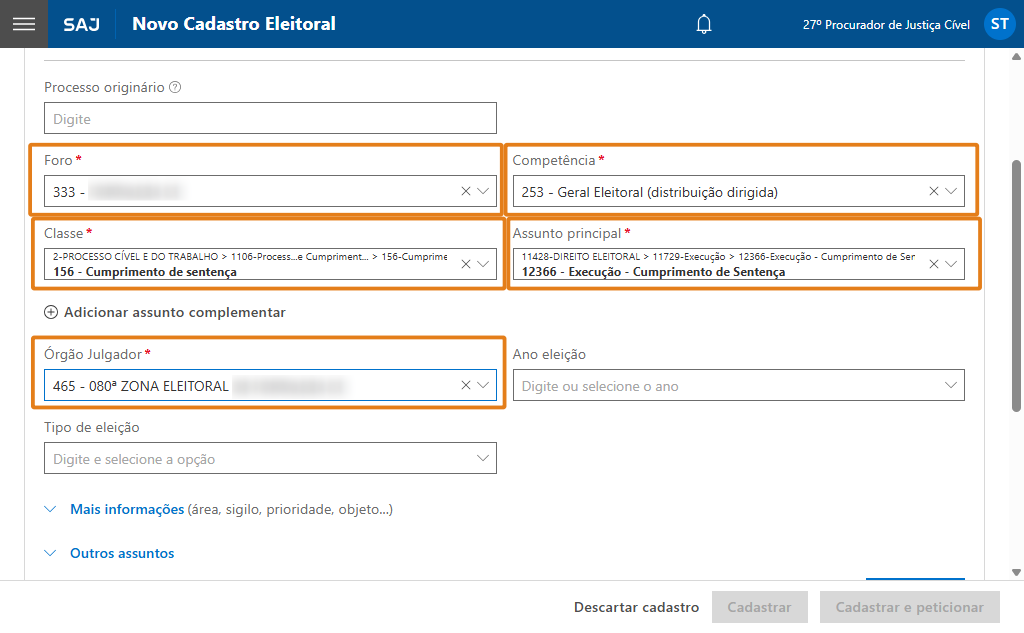Clear the Assunto principal selection

click(x=934, y=264)
